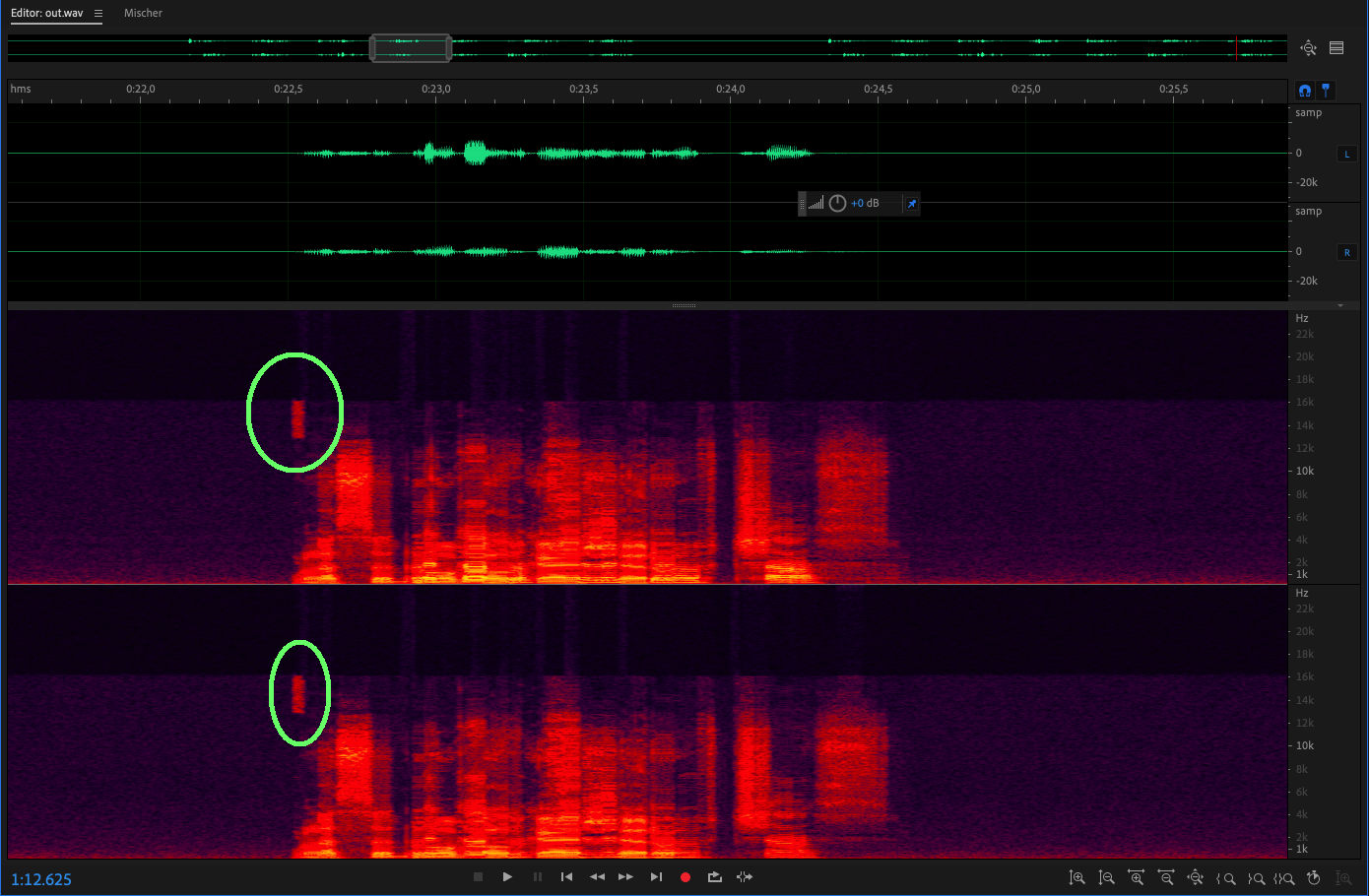Toggle the snapping magnet icon

click(1305, 91)
